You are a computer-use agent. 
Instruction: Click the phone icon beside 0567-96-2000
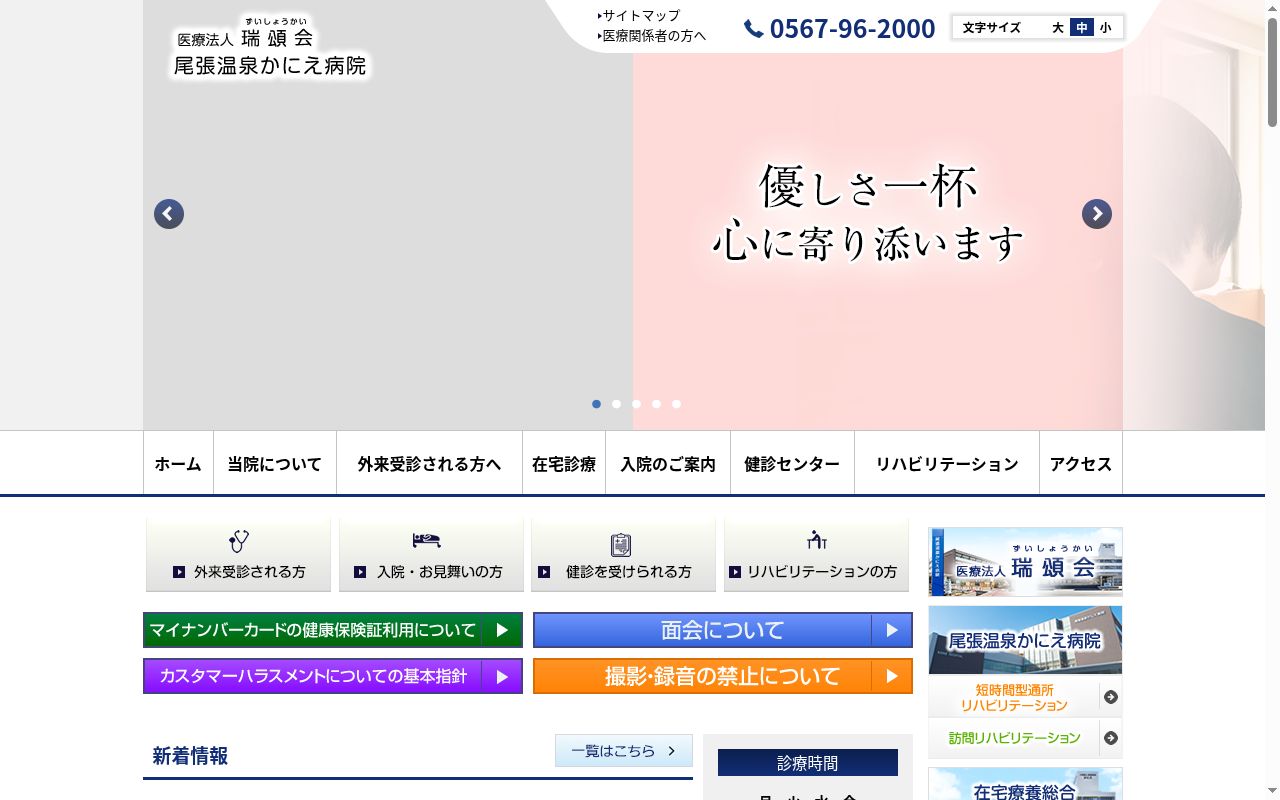click(x=754, y=29)
